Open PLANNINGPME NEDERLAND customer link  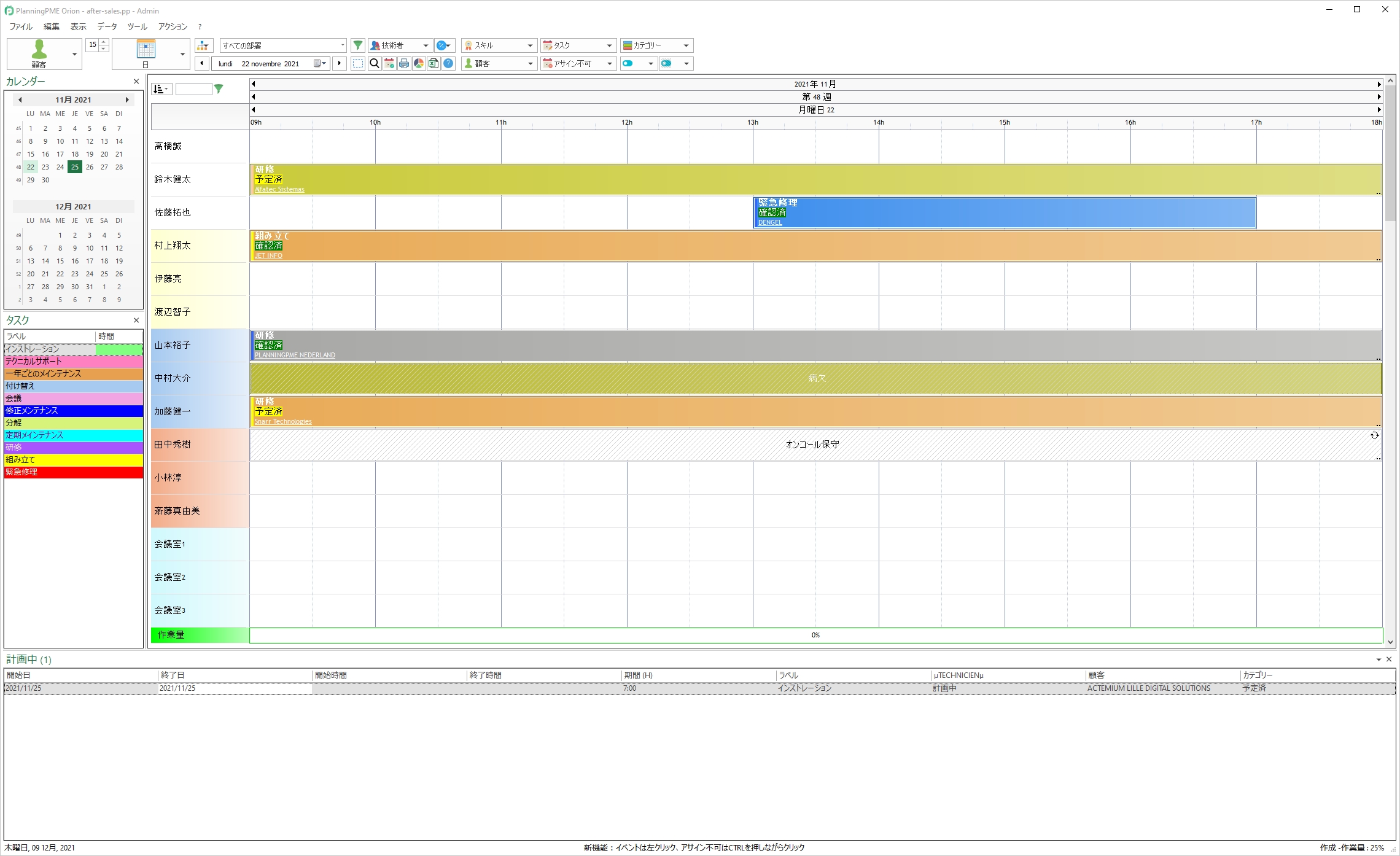coord(295,355)
